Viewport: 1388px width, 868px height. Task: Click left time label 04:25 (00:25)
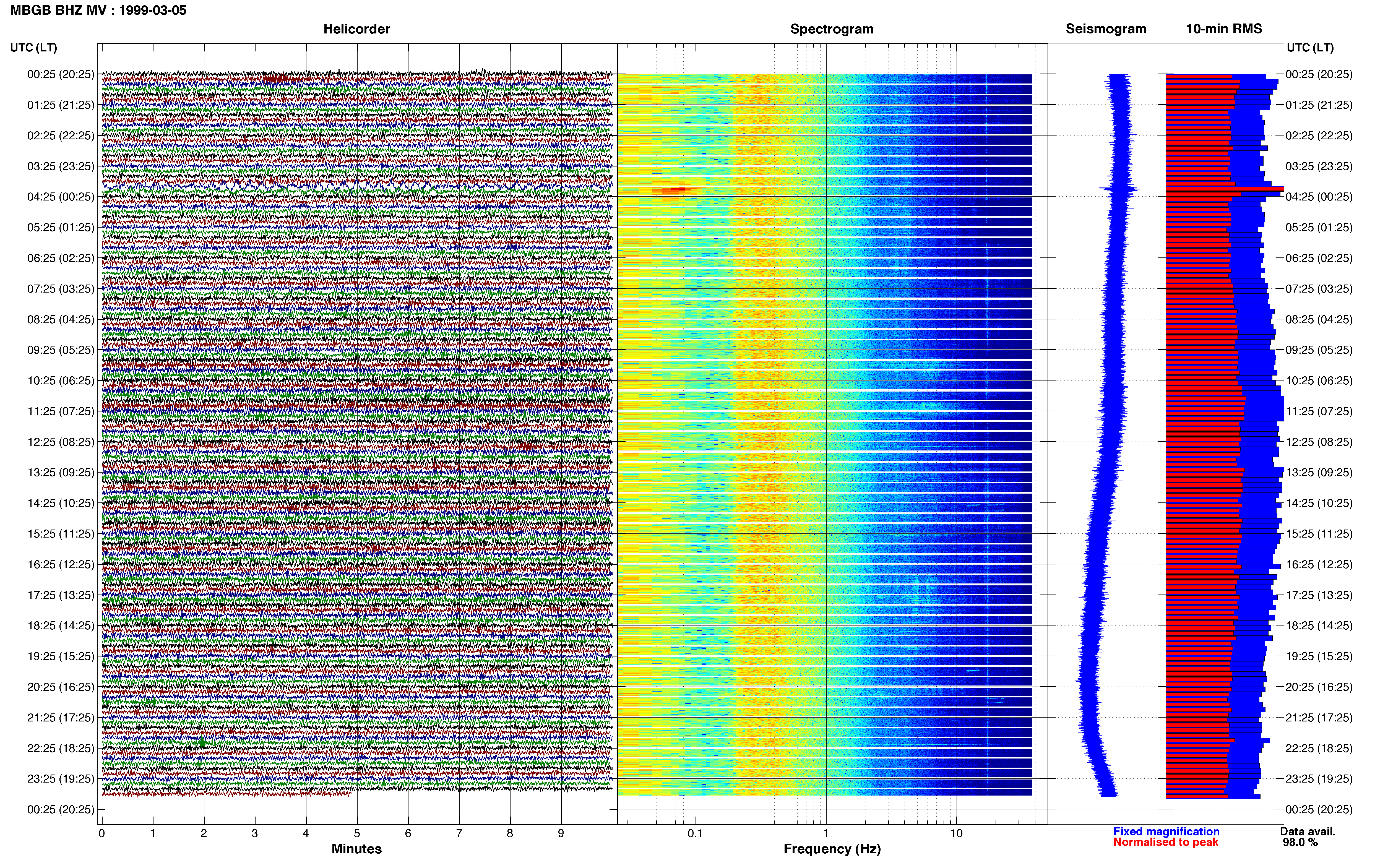[x=60, y=196]
